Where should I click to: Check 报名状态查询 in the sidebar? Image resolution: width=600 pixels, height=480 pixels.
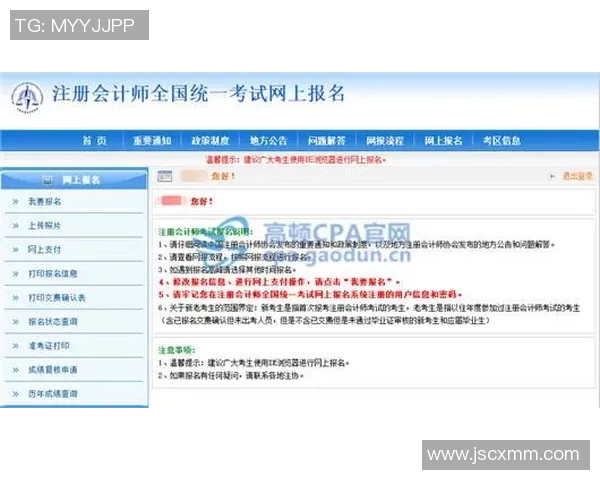(x=53, y=322)
